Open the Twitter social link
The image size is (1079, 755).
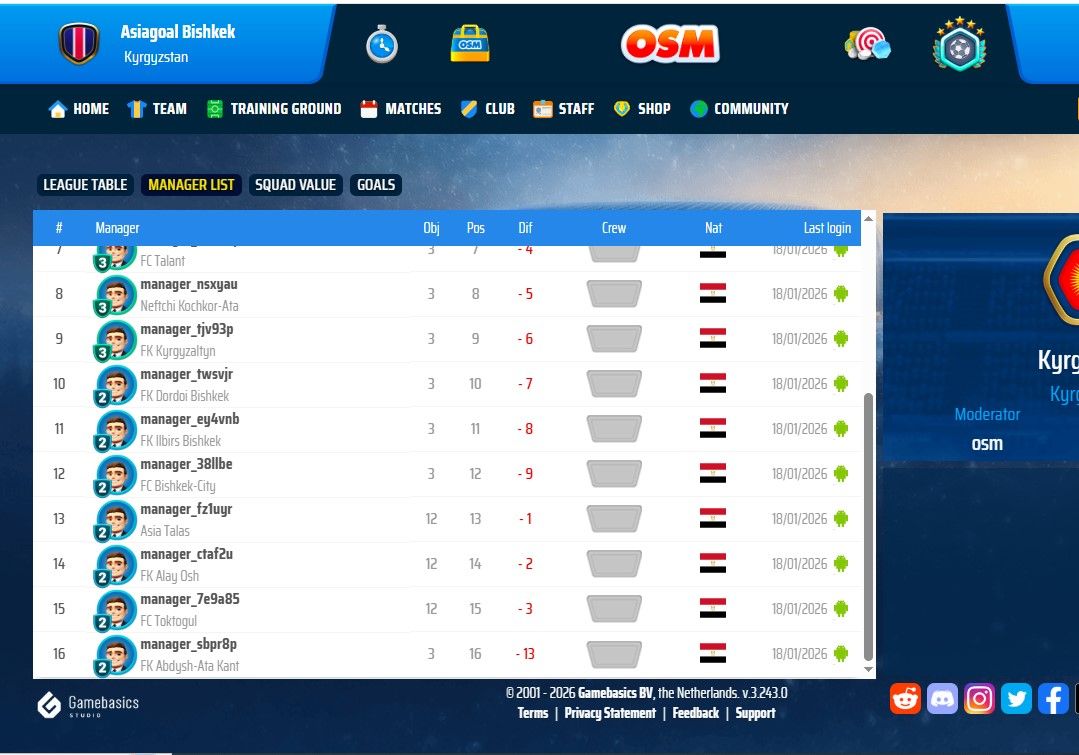[1016, 698]
